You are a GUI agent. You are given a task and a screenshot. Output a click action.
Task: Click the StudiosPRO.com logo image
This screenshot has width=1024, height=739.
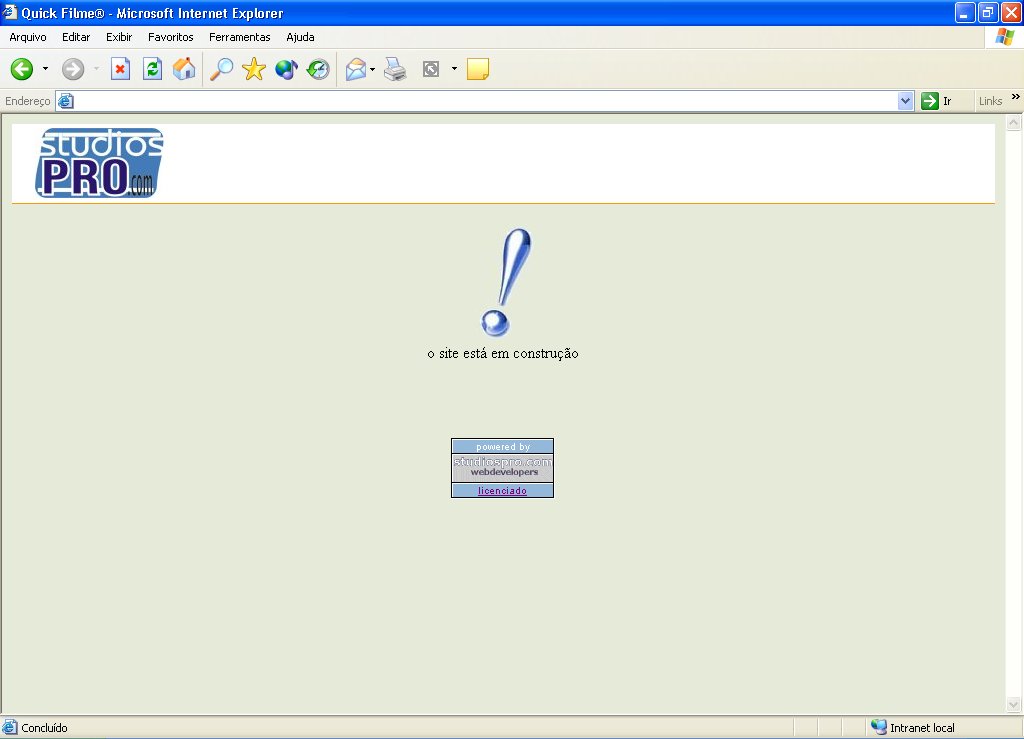coord(99,162)
